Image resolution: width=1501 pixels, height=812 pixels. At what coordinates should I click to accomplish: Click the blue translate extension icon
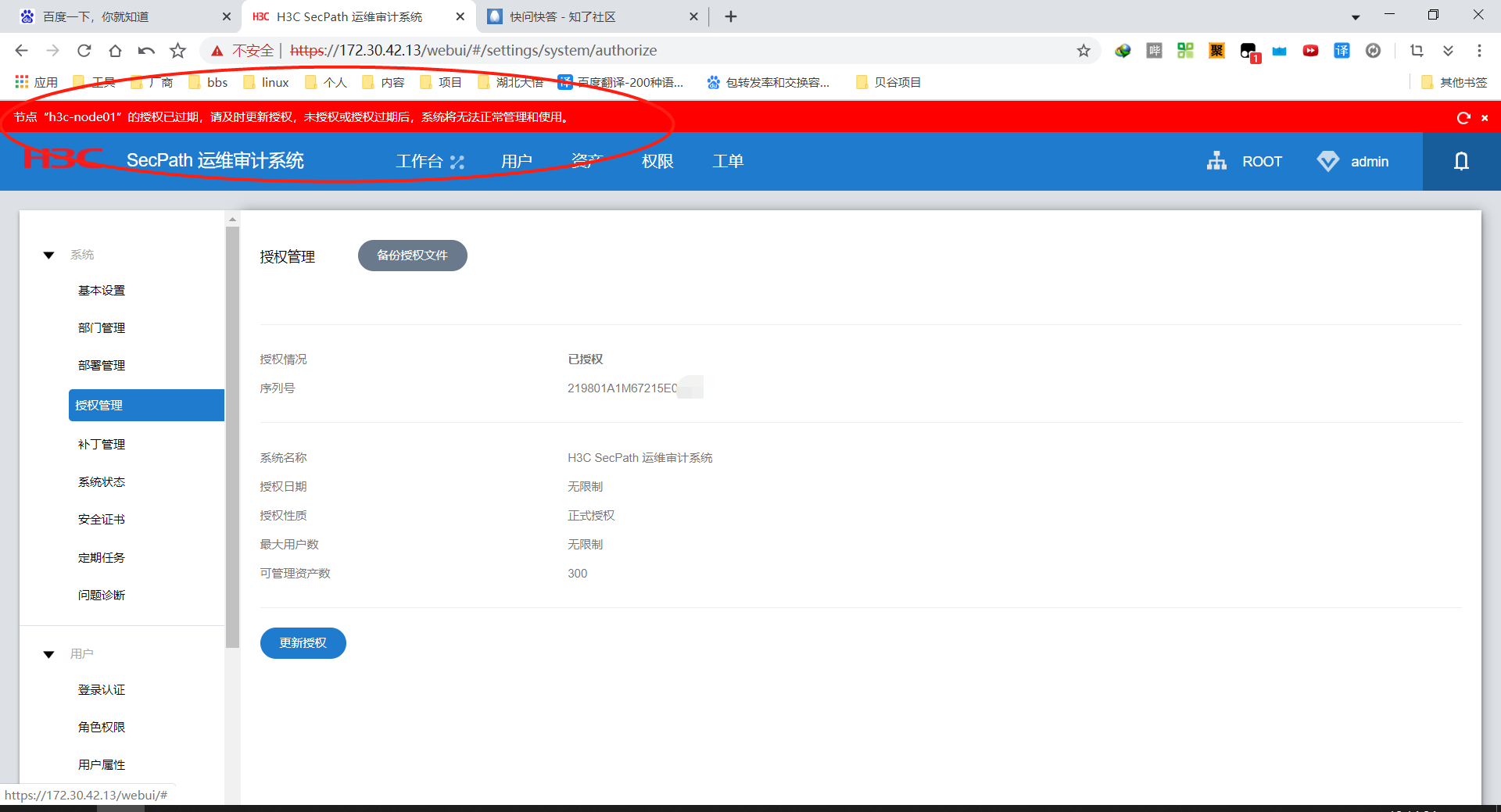click(x=1342, y=51)
